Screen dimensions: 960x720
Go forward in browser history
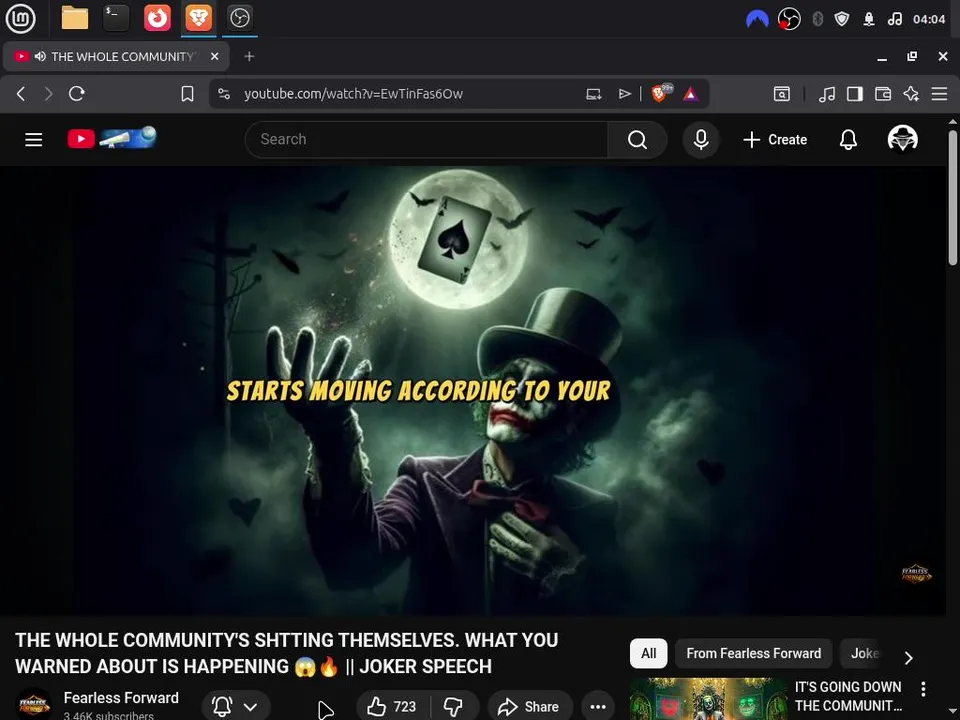click(x=48, y=94)
